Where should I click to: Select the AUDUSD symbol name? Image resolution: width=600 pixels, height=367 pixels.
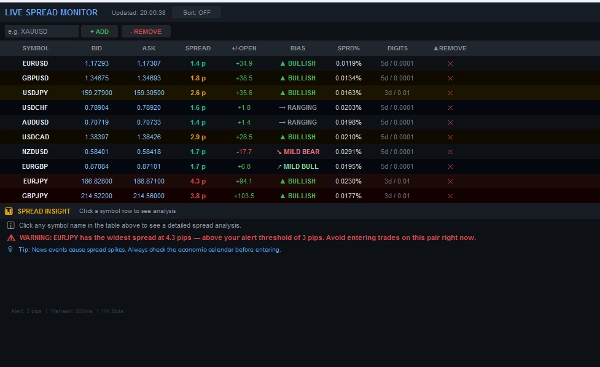(x=35, y=122)
